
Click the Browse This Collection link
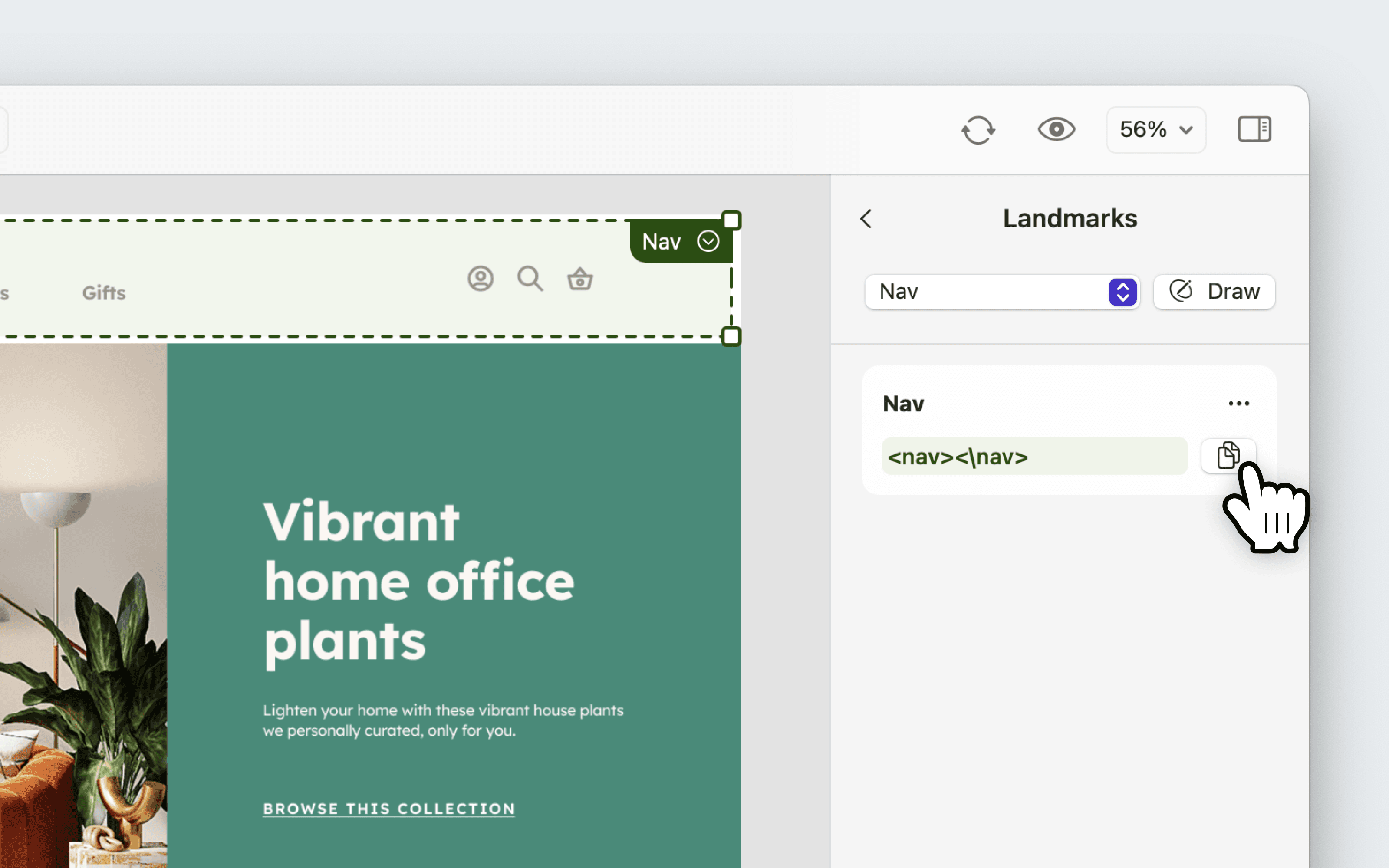(x=388, y=808)
